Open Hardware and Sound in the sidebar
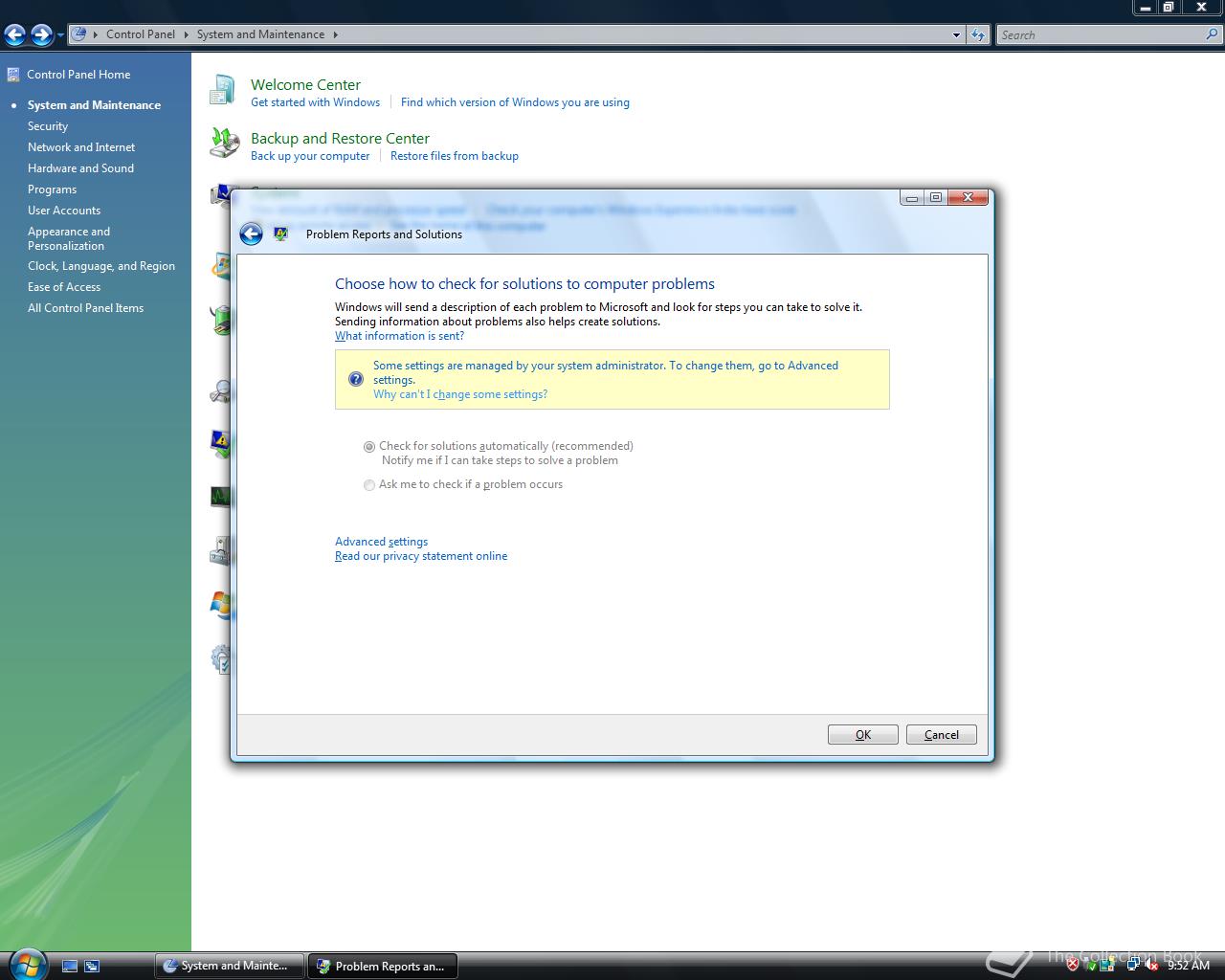The width and height of the screenshot is (1225, 980). click(80, 168)
